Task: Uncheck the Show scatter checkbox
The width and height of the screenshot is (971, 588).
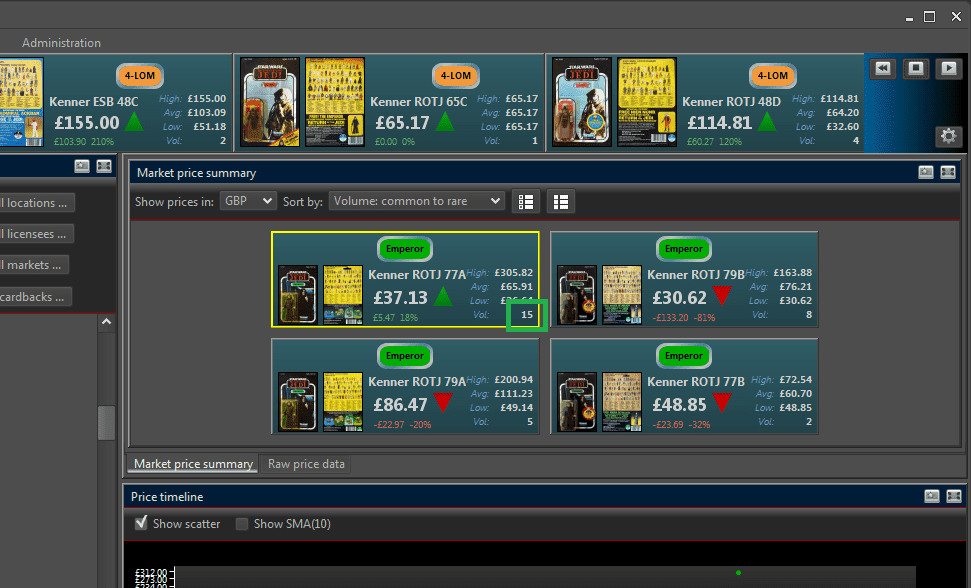Action: [x=141, y=524]
